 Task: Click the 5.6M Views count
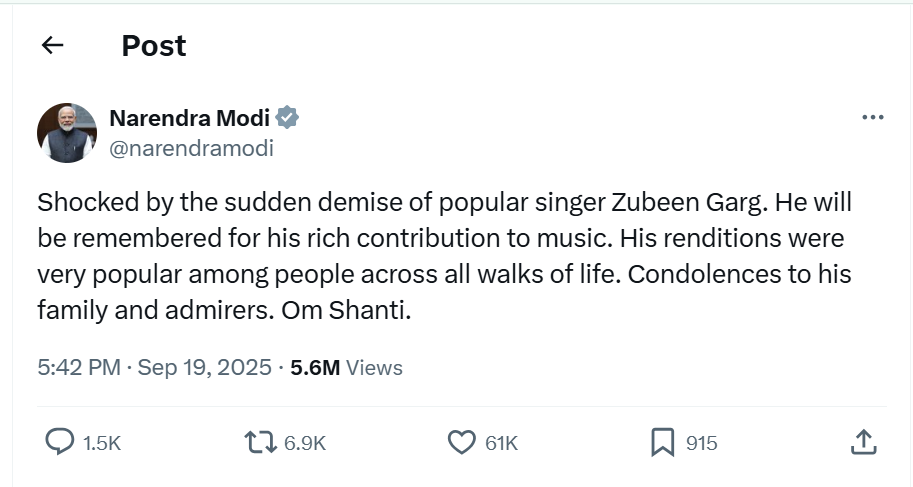click(x=346, y=368)
